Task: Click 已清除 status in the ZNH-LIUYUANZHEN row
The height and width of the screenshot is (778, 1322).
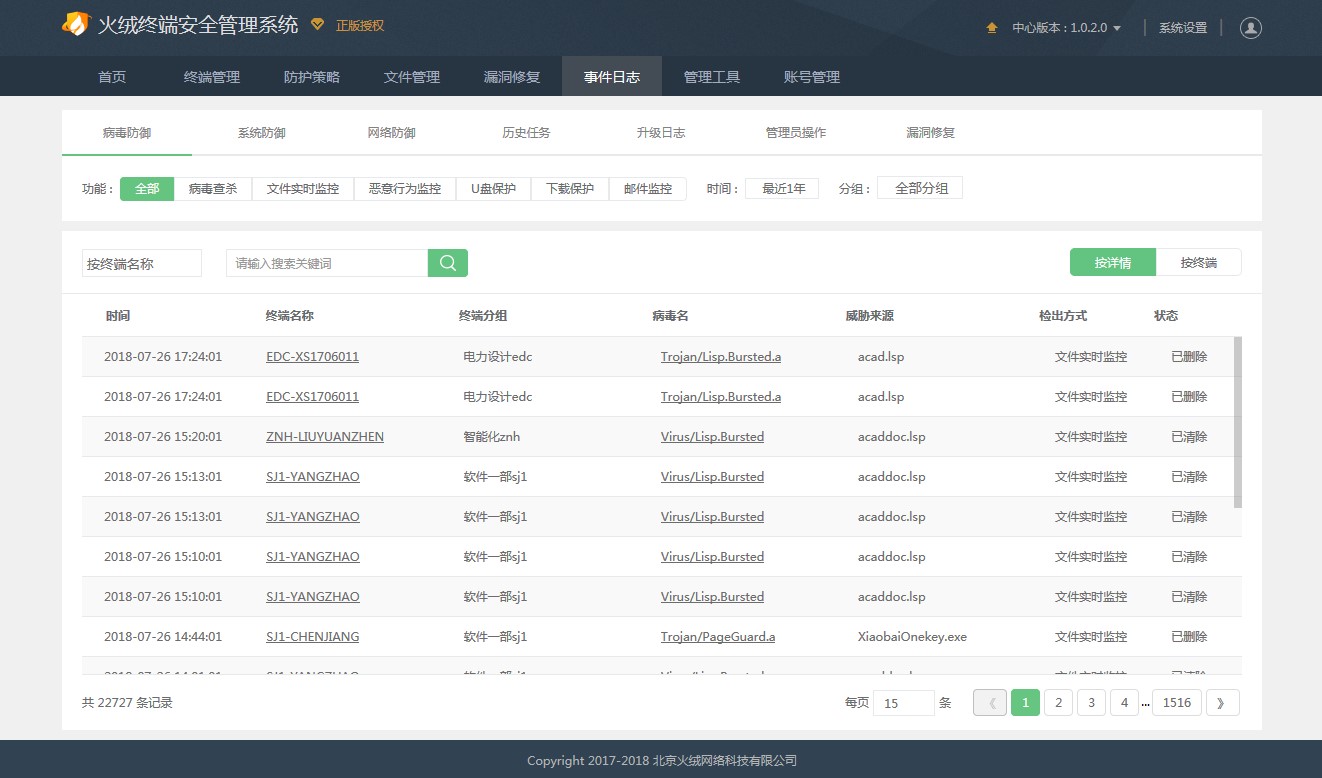Action: (x=1189, y=437)
